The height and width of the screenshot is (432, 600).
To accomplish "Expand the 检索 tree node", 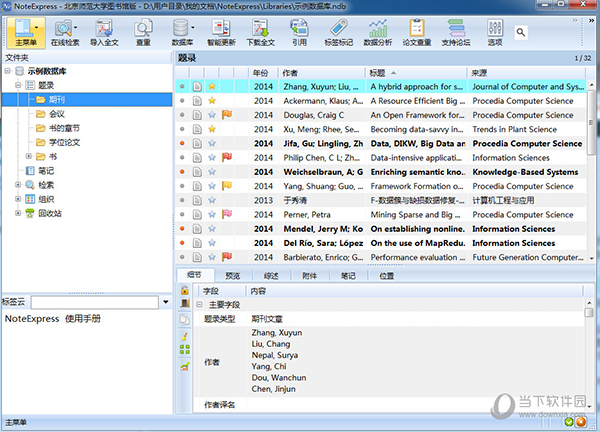I will (18, 184).
